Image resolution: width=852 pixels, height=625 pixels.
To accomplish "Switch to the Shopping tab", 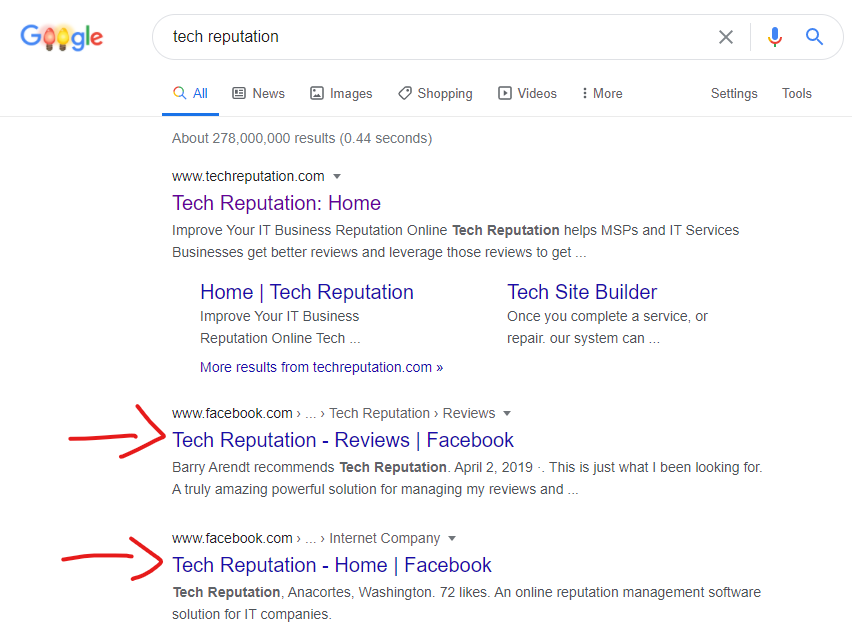I will tap(435, 93).
